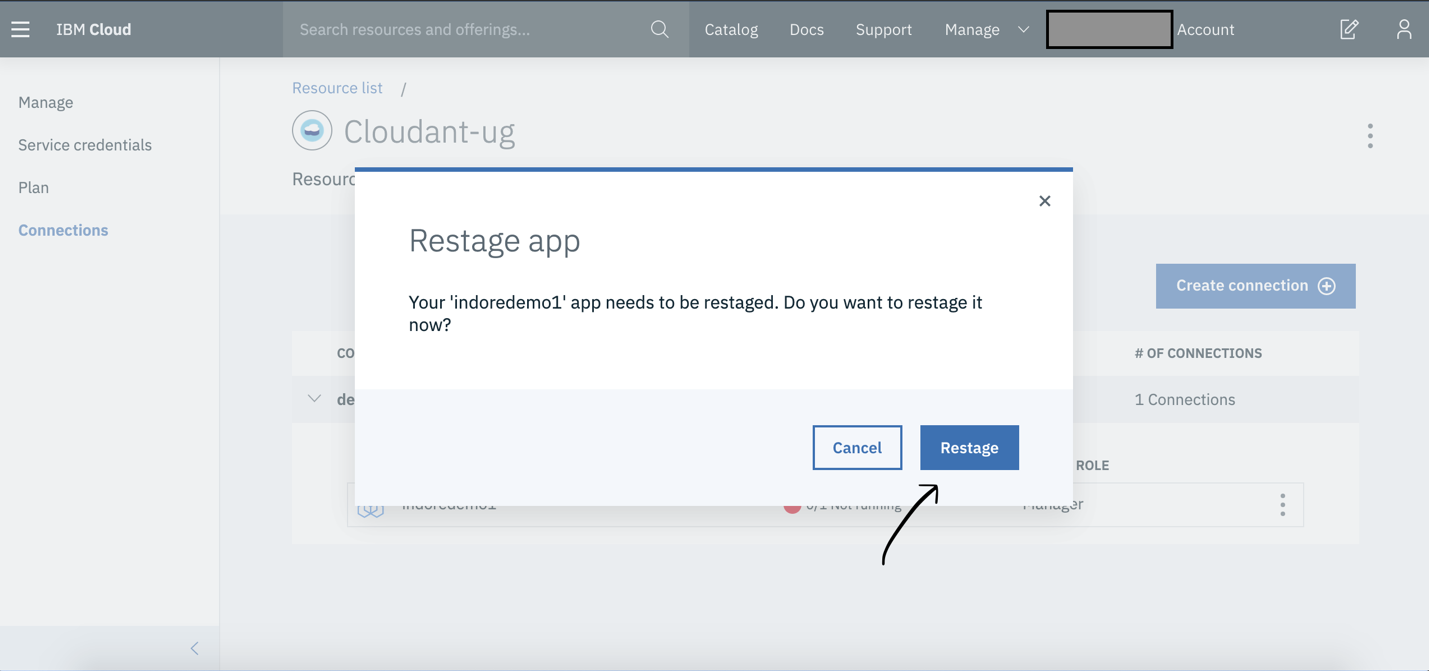Expand the Manage dropdown chevron

1023,30
